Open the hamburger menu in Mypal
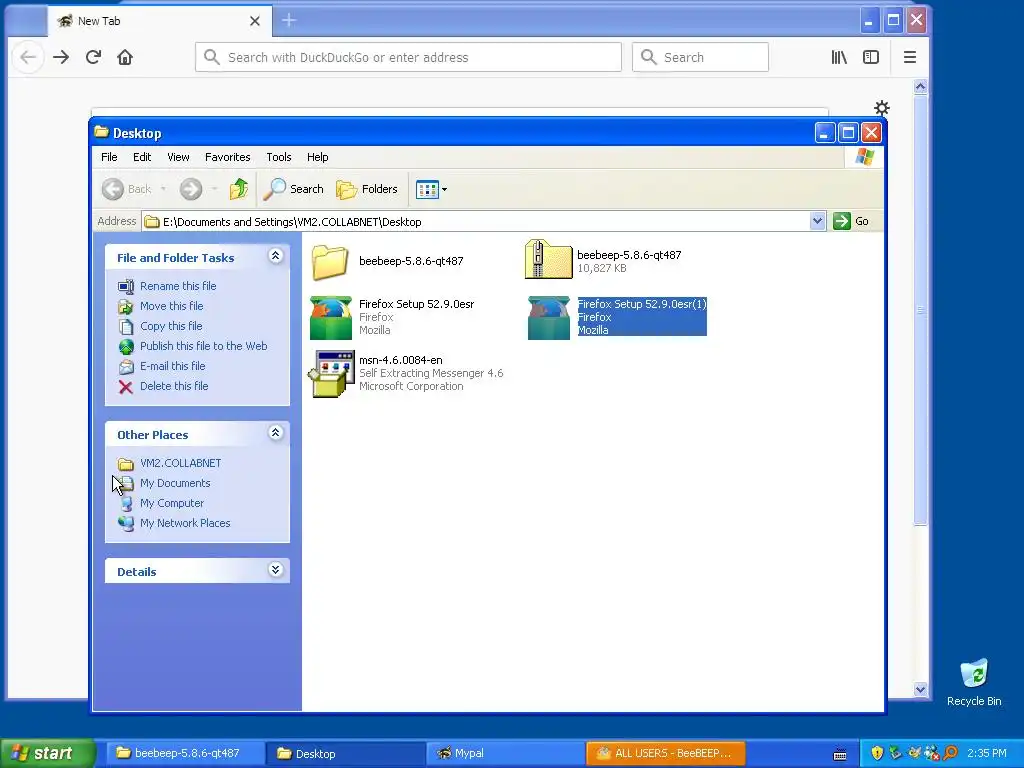Screen dimensions: 1024x768 (x=910, y=57)
